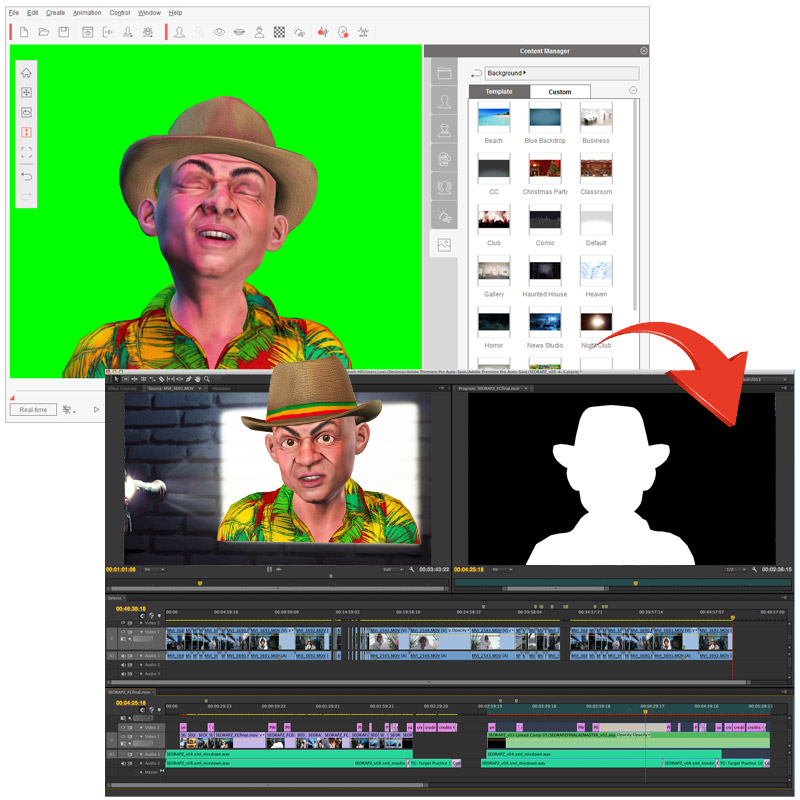Select the Christmas Party background thumbnail

[545, 172]
